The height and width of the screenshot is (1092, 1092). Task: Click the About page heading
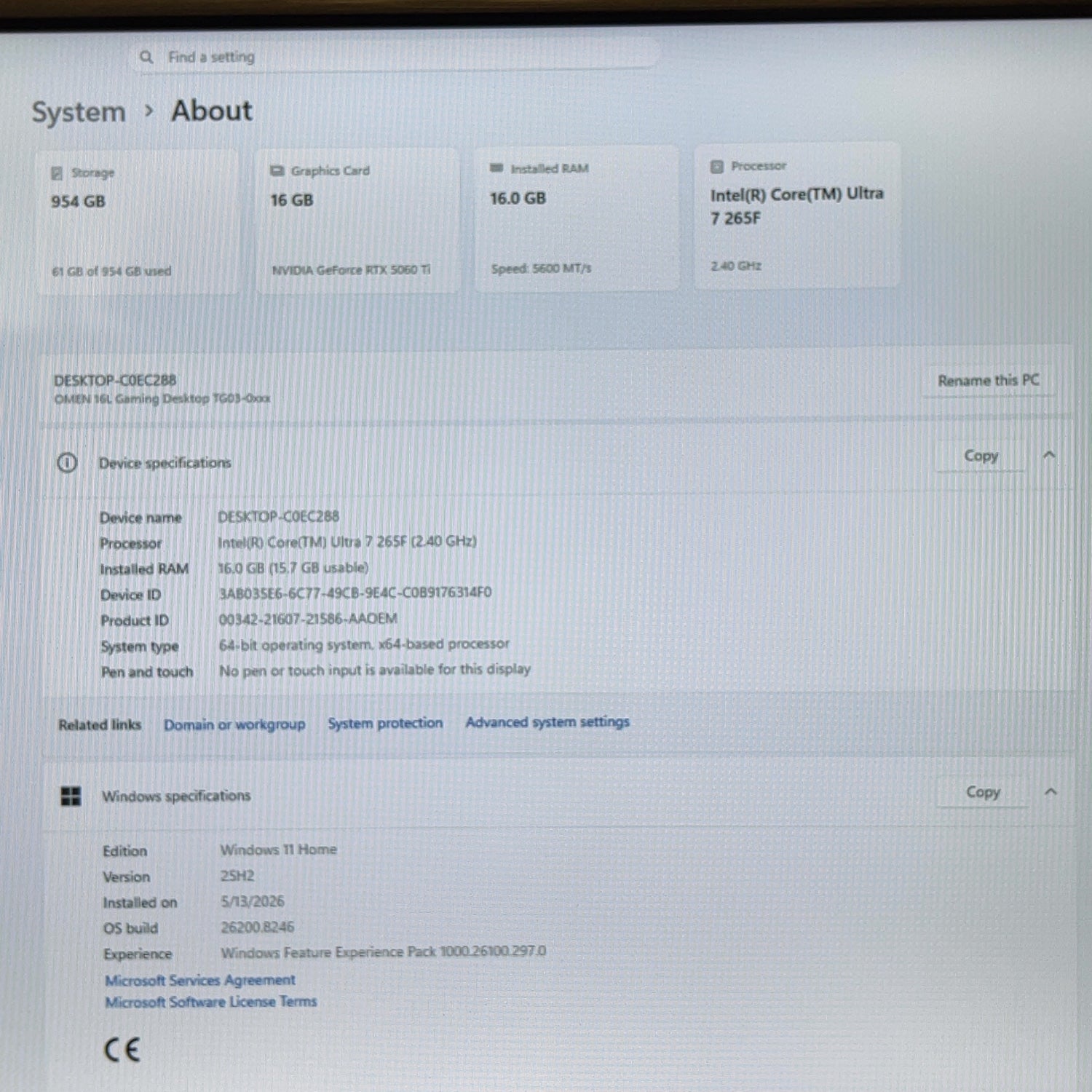212,111
